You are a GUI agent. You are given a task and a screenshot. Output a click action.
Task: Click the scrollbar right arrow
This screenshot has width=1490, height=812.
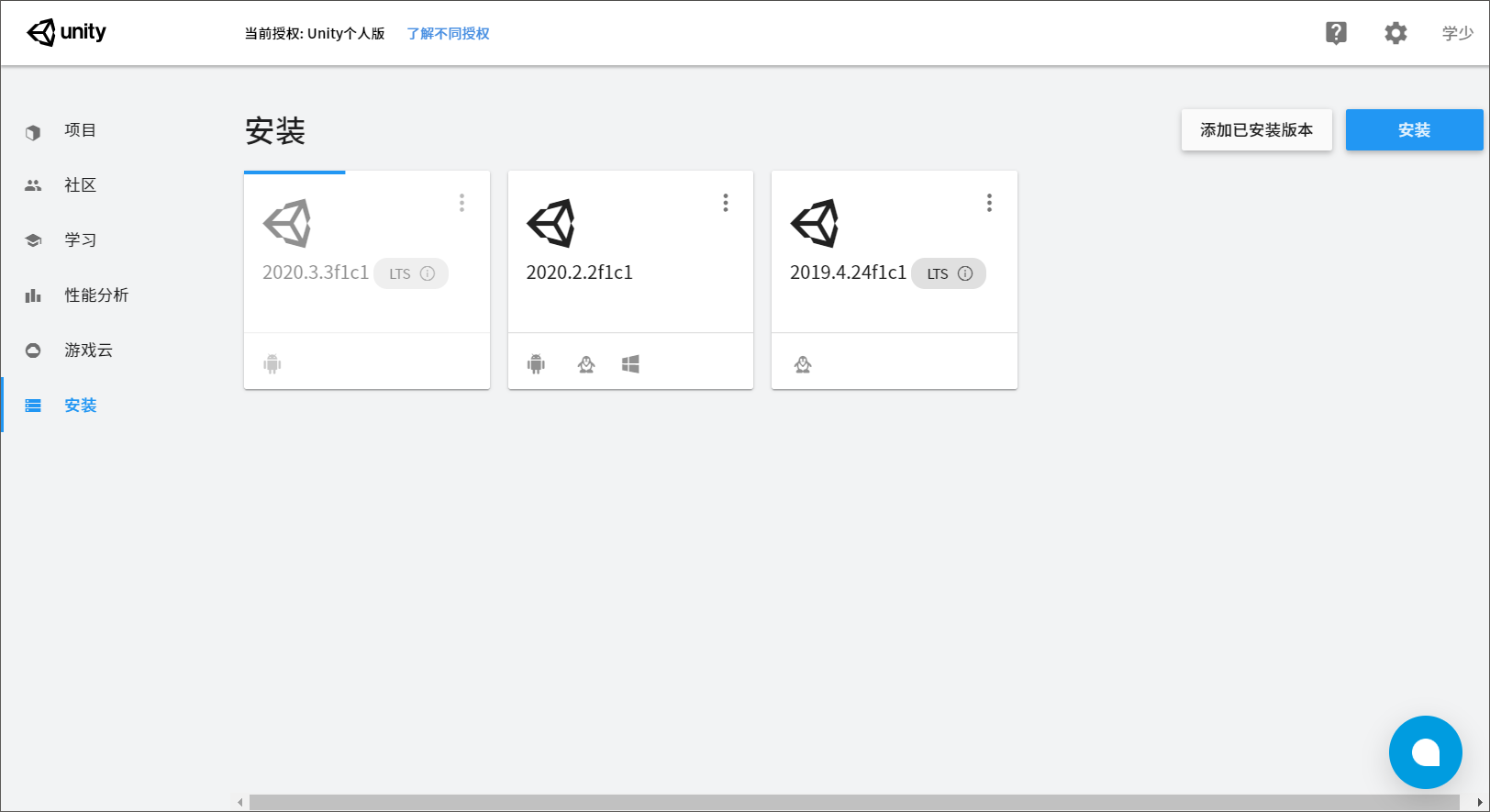click(x=1479, y=803)
